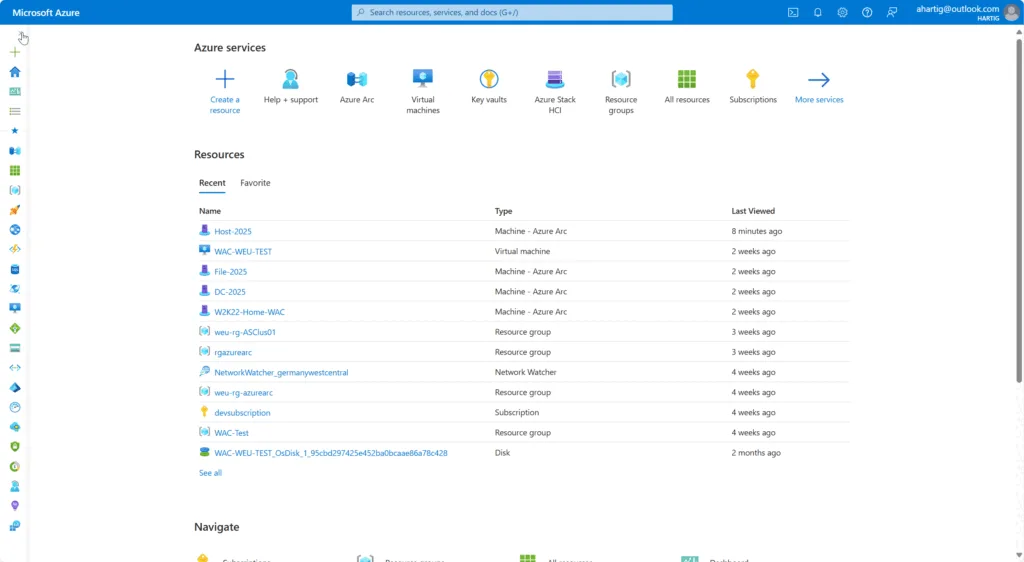Open Cost Management icon in sidebar
1024x562 pixels.
click(14, 466)
